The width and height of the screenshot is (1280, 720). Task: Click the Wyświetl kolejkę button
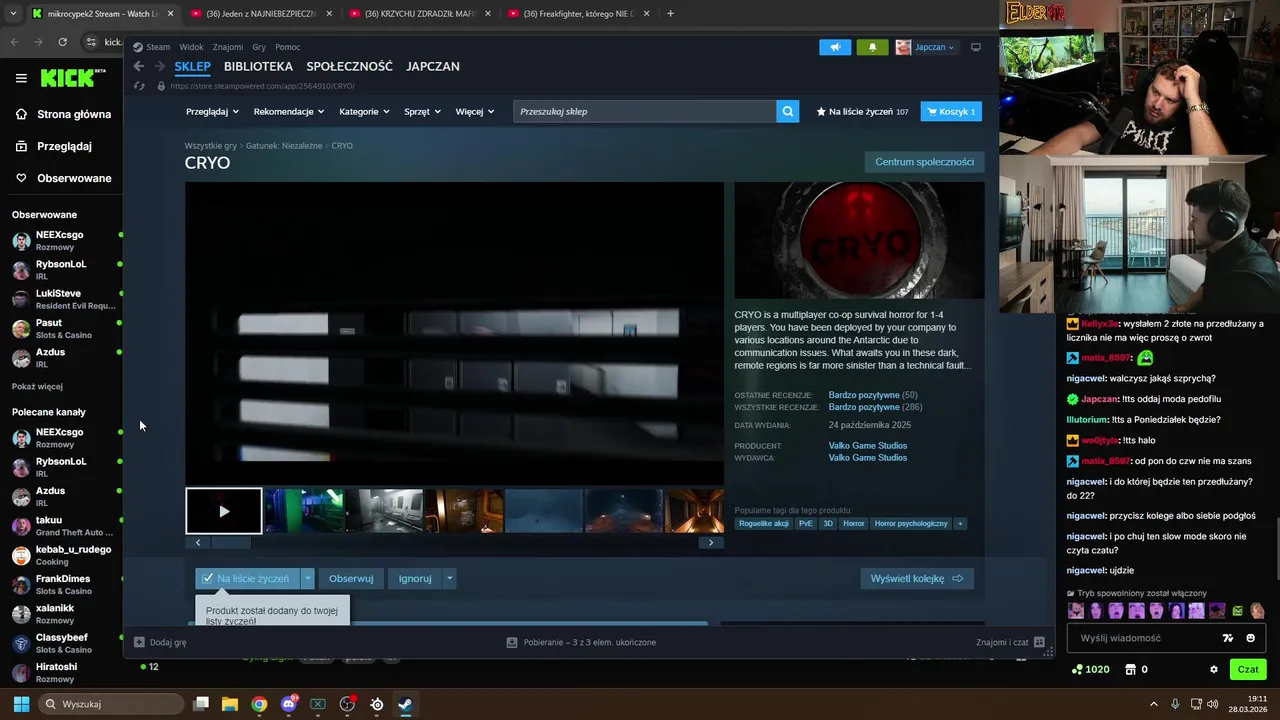pyautogui.click(x=916, y=578)
